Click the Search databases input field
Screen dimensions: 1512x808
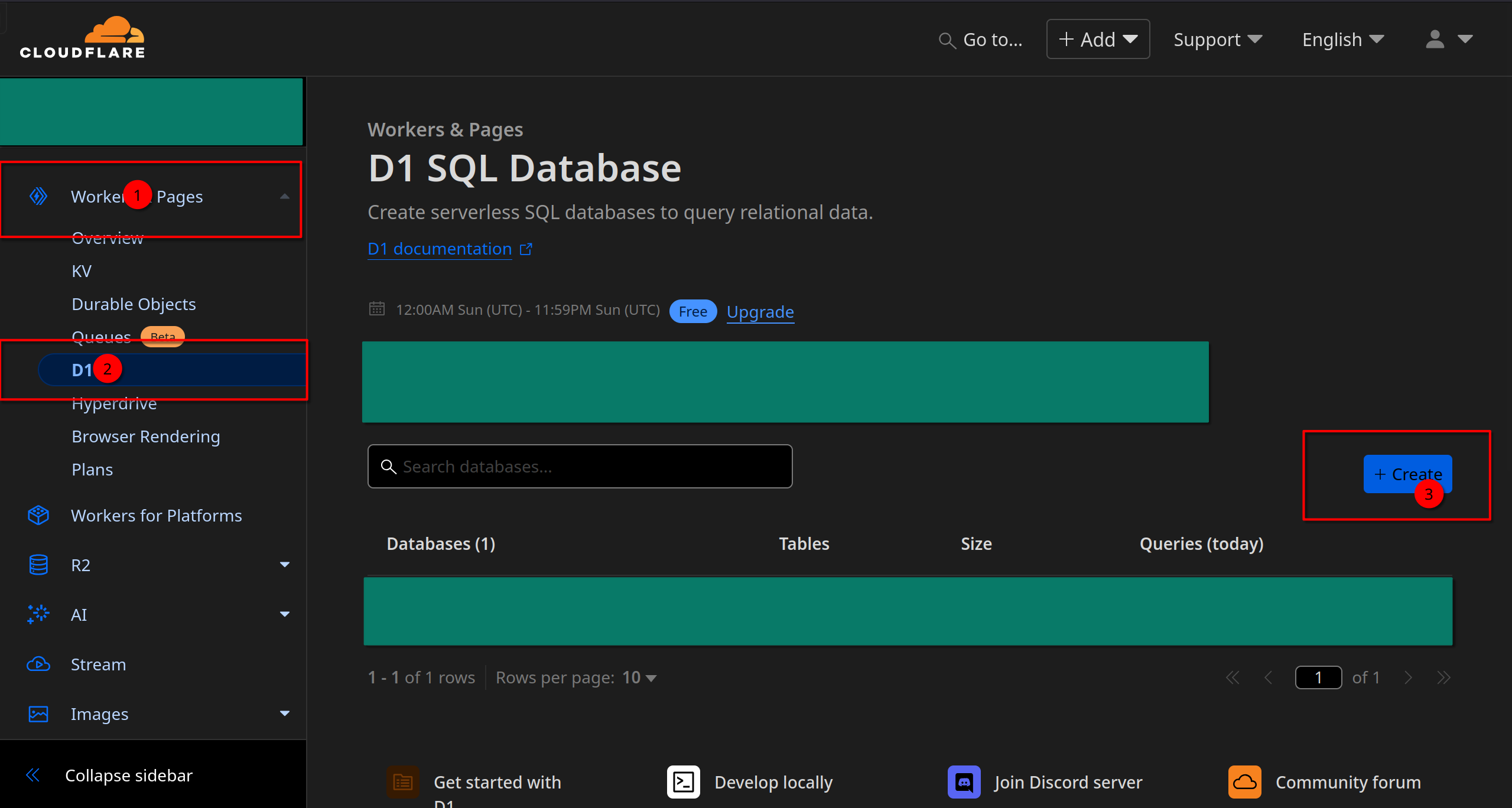(x=580, y=466)
